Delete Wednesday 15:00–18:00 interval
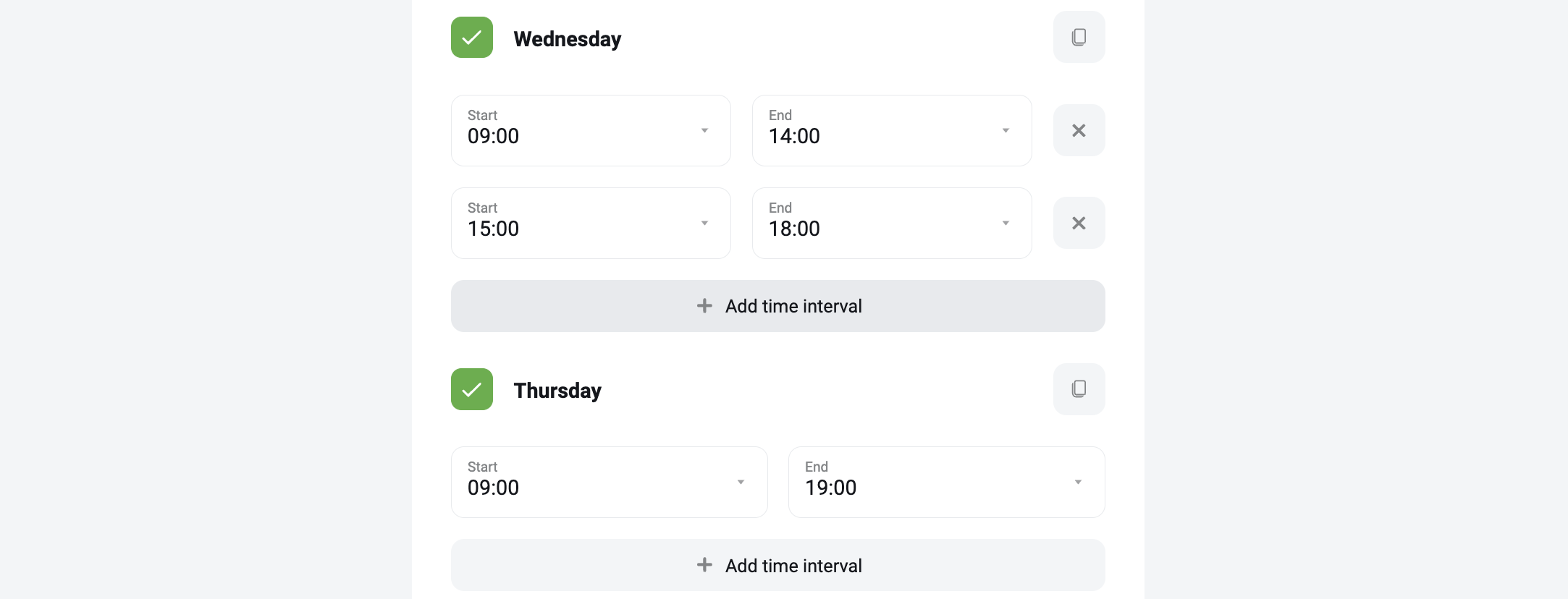1568x599 pixels. (1079, 223)
